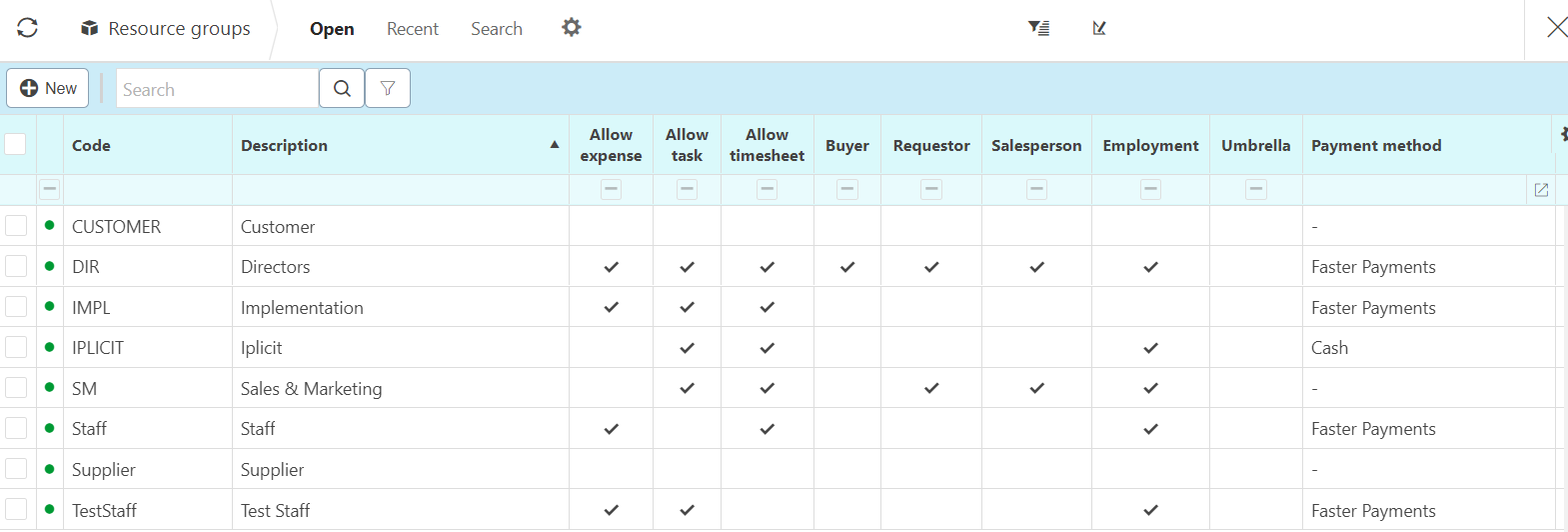Click the filter list icon in header
Image resolution: width=1568 pixels, height=532 pixels.
click(1038, 28)
